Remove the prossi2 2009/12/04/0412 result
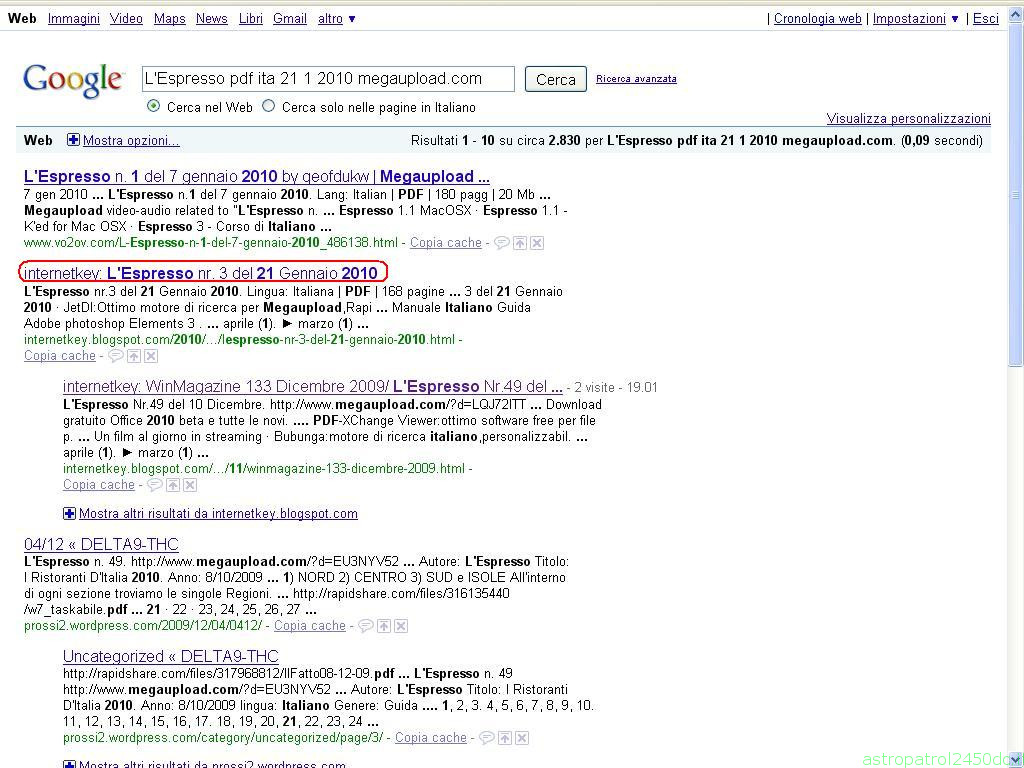The height and width of the screenshot is (768, 1024). coord(401,626)
